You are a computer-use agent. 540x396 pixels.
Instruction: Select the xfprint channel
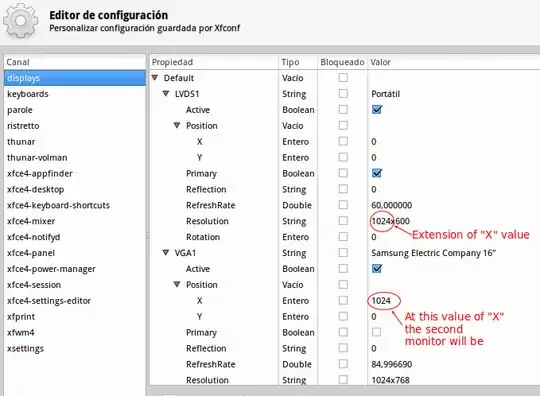[75, 316]
